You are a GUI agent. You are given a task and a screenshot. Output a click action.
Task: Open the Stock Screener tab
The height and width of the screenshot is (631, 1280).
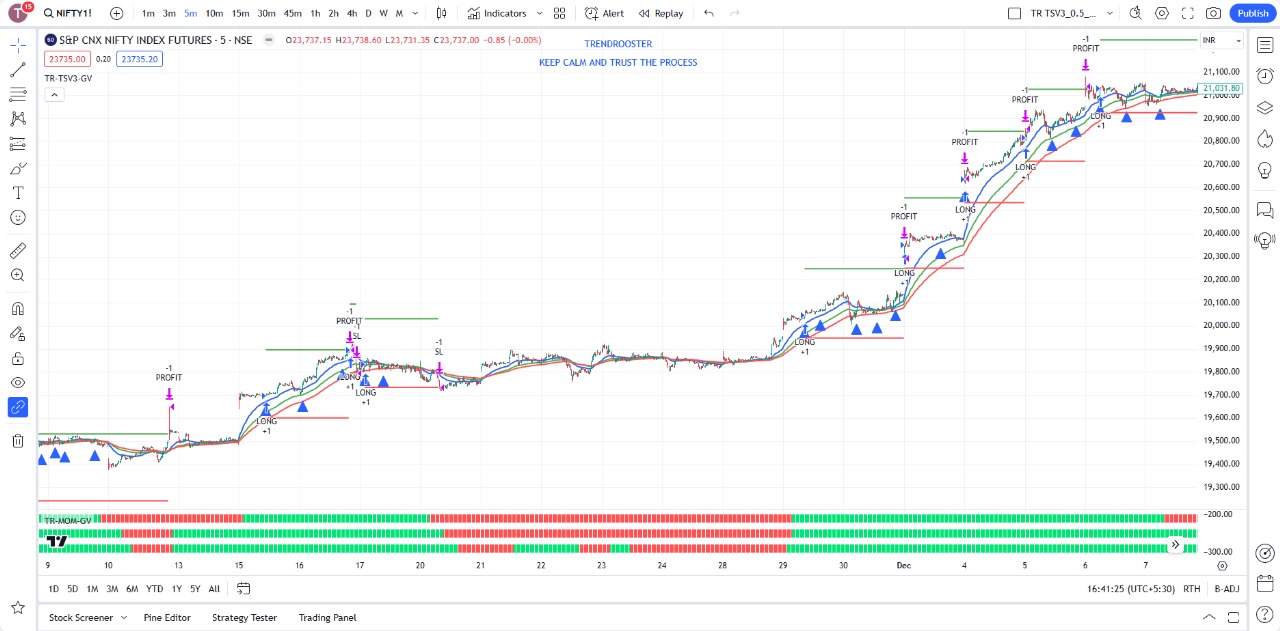click(x=81, y=618)
